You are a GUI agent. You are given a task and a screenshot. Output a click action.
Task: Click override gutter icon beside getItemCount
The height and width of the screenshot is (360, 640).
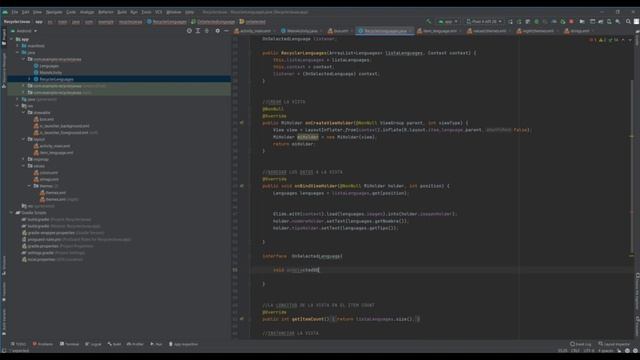242,319
